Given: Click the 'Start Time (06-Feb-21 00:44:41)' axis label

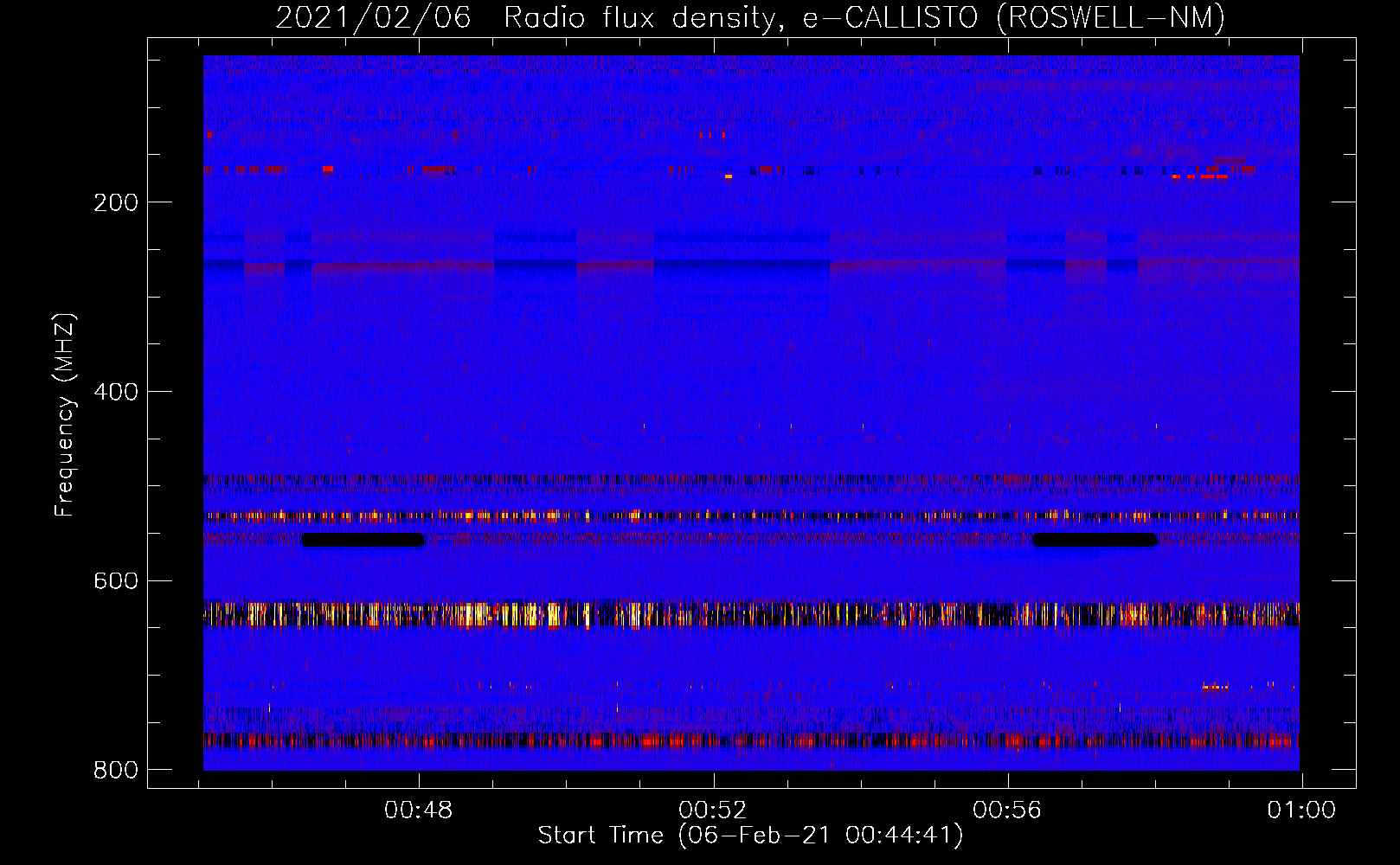Looking at the screenshot, I should (750, 836).
